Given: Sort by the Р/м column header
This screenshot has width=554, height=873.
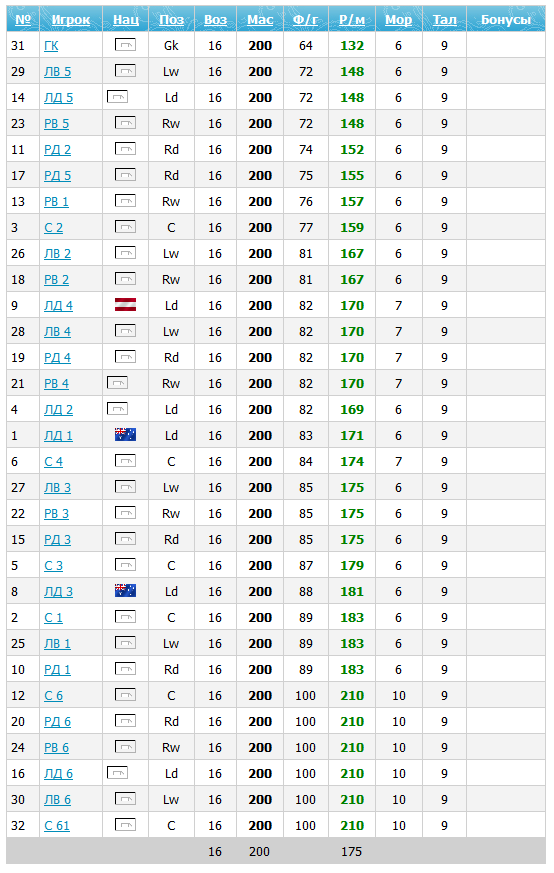Looking at the screenshot, I should [352, 19].
